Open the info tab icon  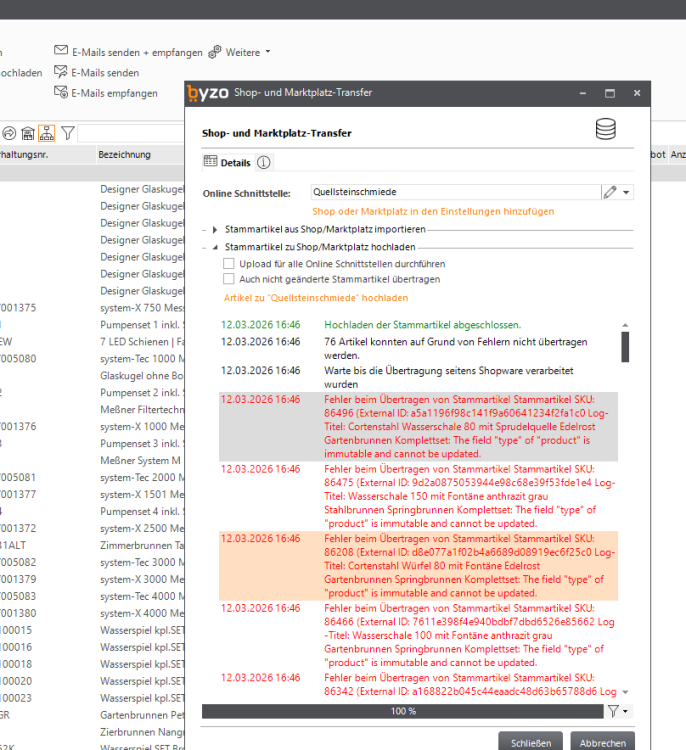coord(264,163)
